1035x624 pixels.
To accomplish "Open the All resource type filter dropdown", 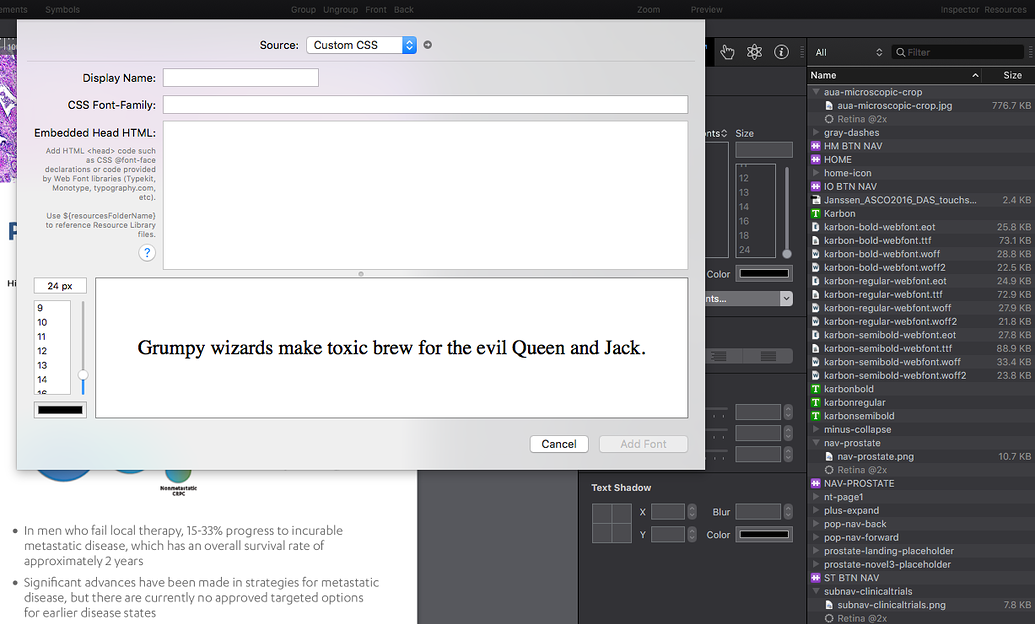I will (848, 52).
